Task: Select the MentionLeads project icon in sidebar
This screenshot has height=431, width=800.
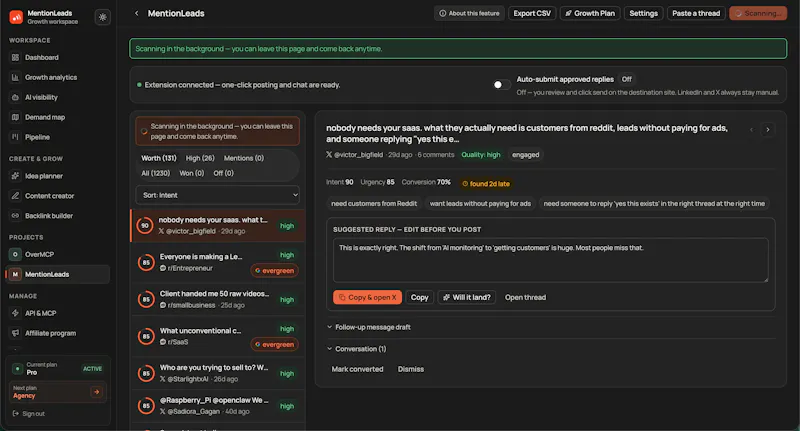Action: (15, 274)
